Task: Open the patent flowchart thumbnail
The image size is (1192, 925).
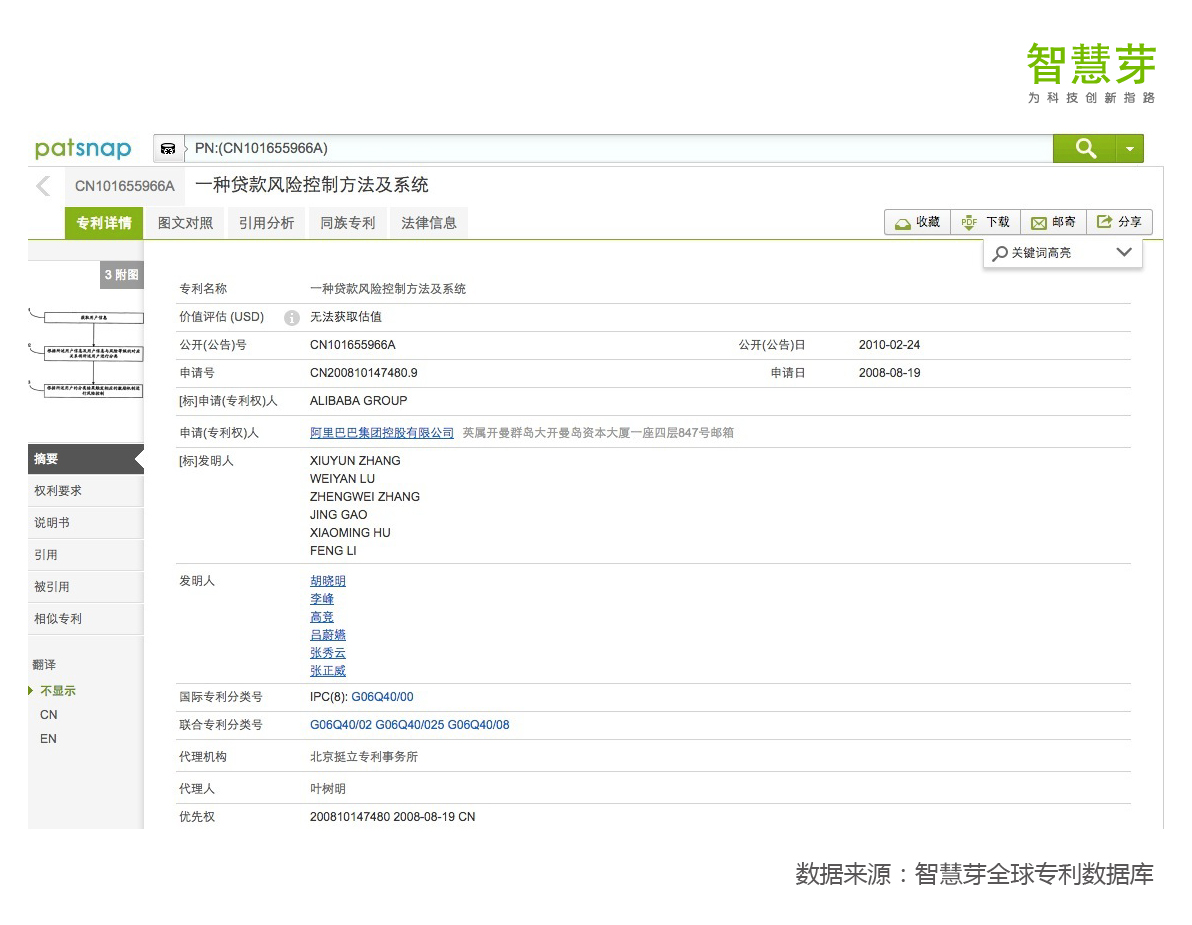Action: 86,353
